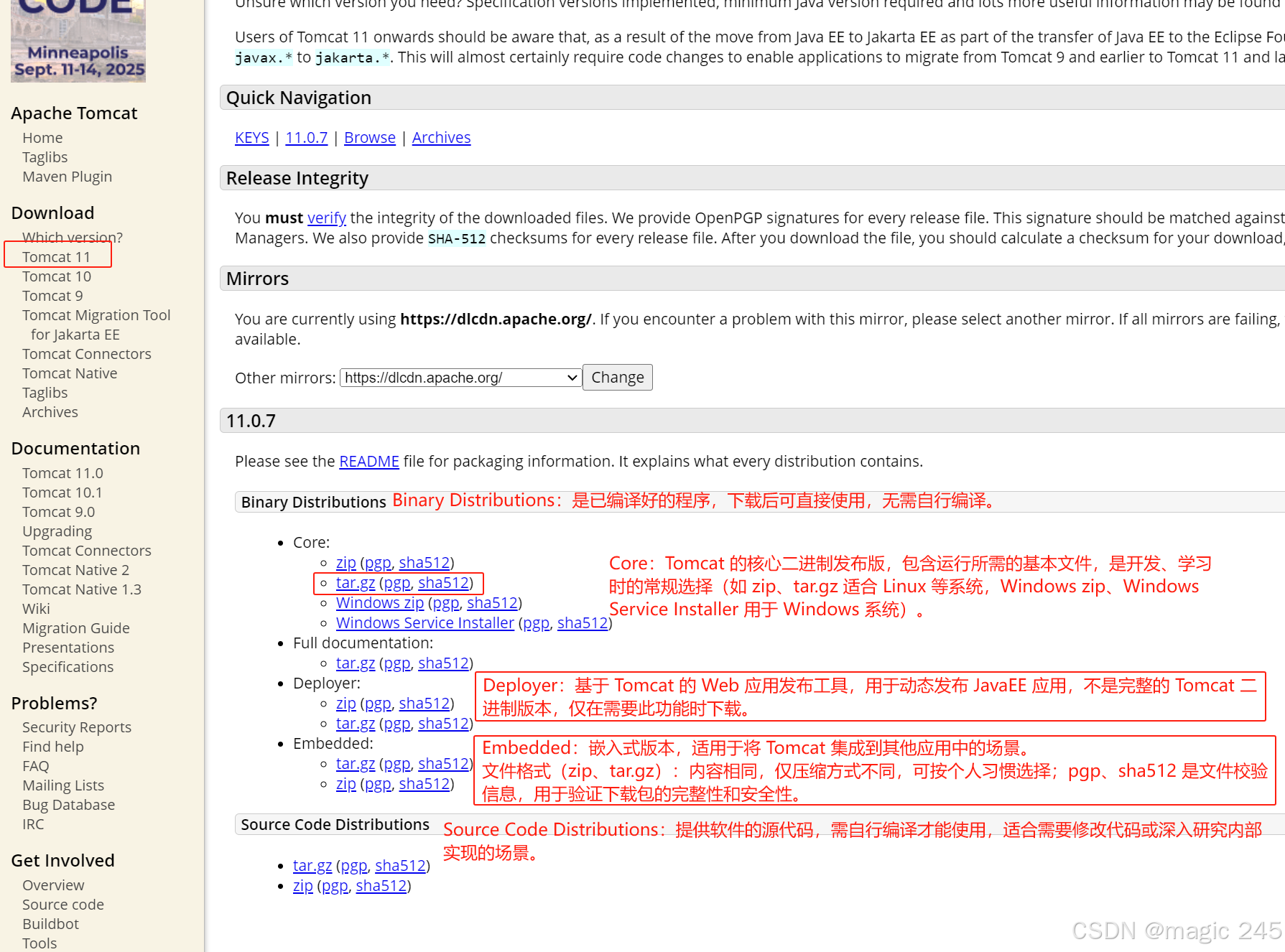Open Maven Plugin sidebar link
Image resolution: width=1285 pixels, height=952 pixels.
pos(67,177)
